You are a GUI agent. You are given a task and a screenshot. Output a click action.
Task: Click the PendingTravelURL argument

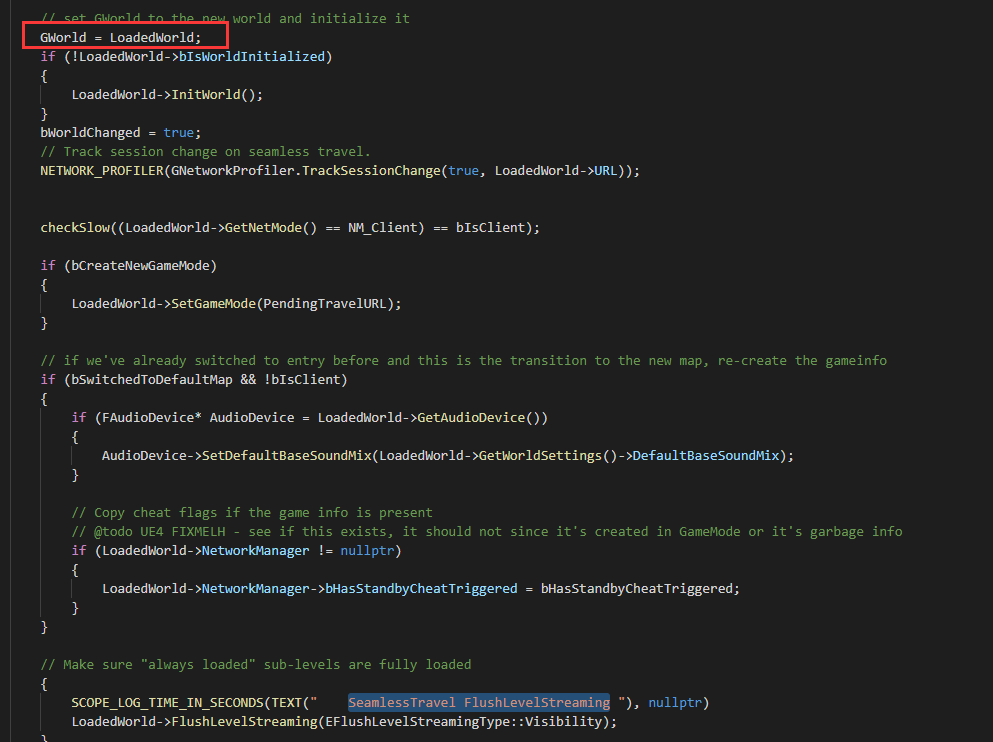pyautogui.click(x=329, y=303)
